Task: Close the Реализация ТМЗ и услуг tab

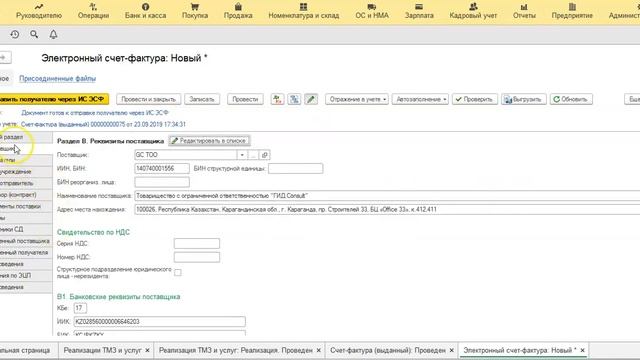Action: (147, 350)
